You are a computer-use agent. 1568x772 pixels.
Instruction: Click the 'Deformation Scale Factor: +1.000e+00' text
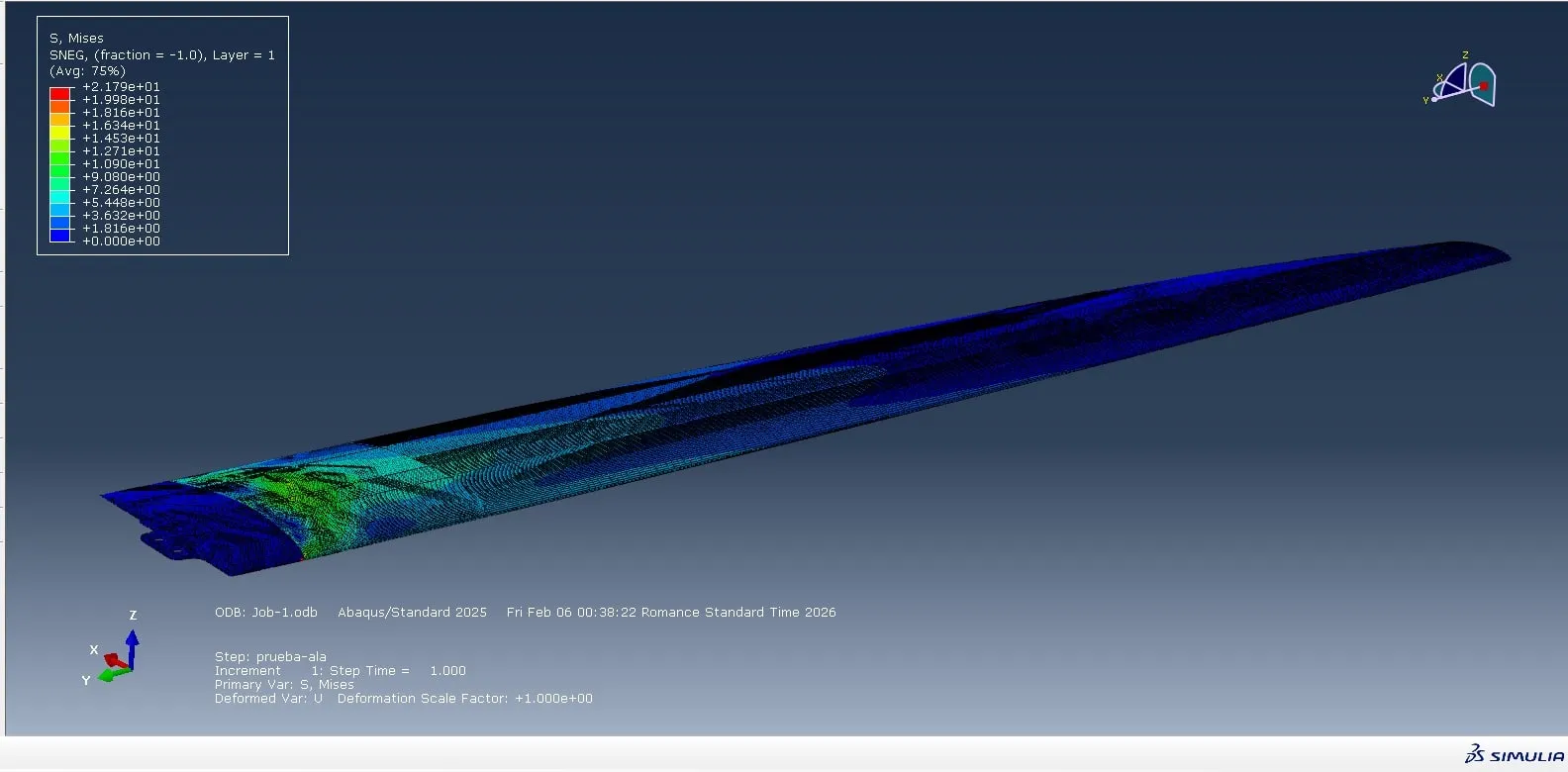[x=465, y=699]
